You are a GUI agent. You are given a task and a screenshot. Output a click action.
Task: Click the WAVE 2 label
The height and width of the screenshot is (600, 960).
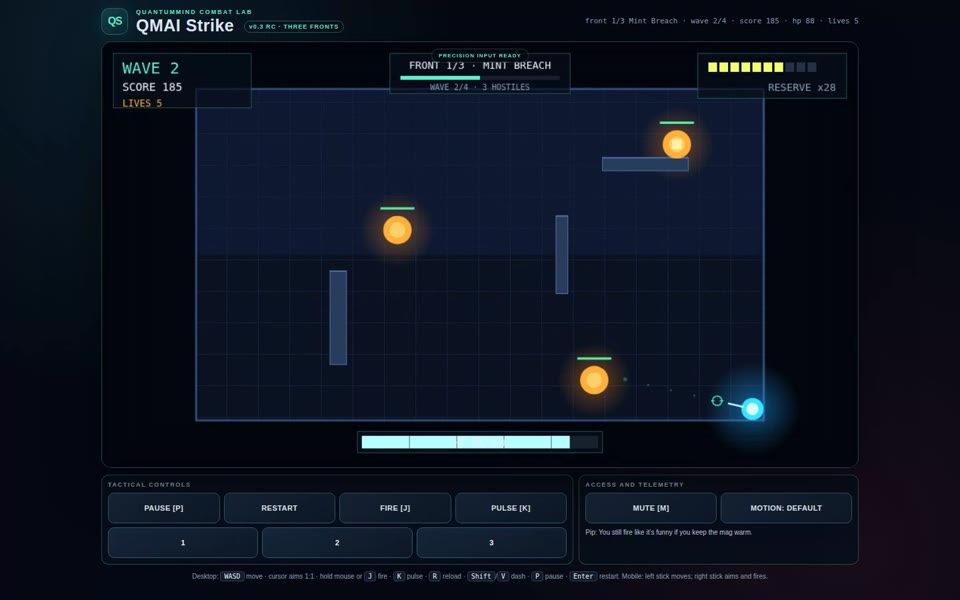(151, 68)
